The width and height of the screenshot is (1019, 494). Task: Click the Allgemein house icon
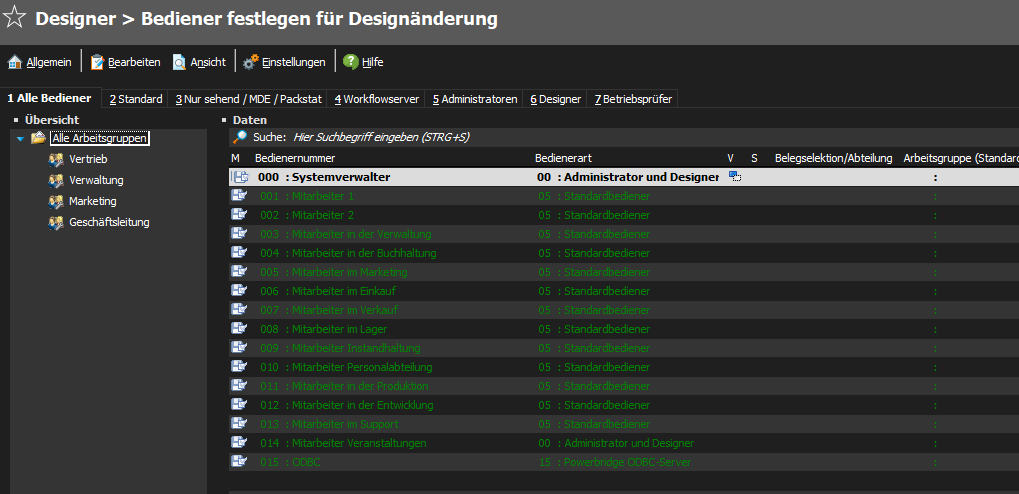point(14,62)
